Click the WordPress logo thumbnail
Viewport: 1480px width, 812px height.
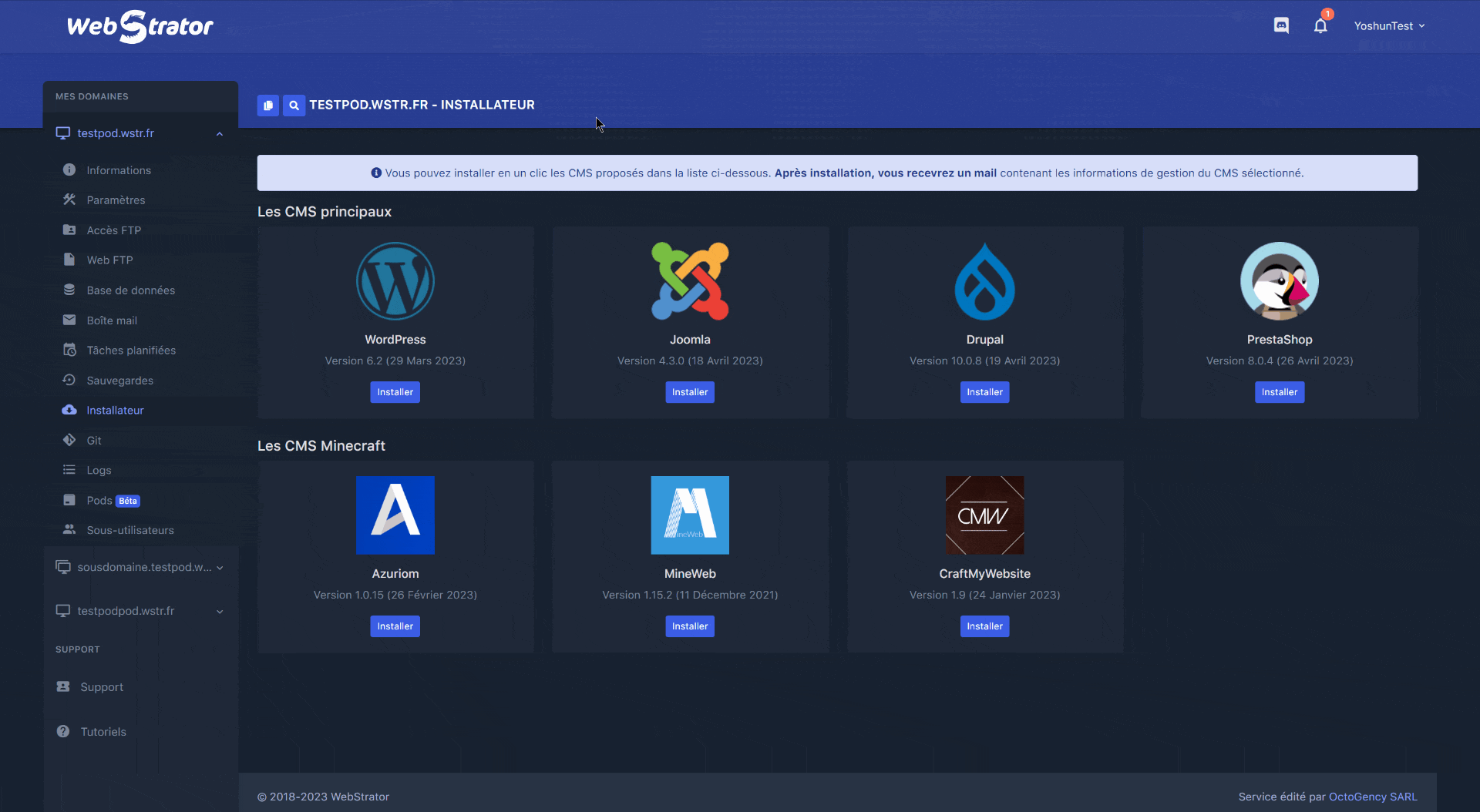(x=395, y=281)
